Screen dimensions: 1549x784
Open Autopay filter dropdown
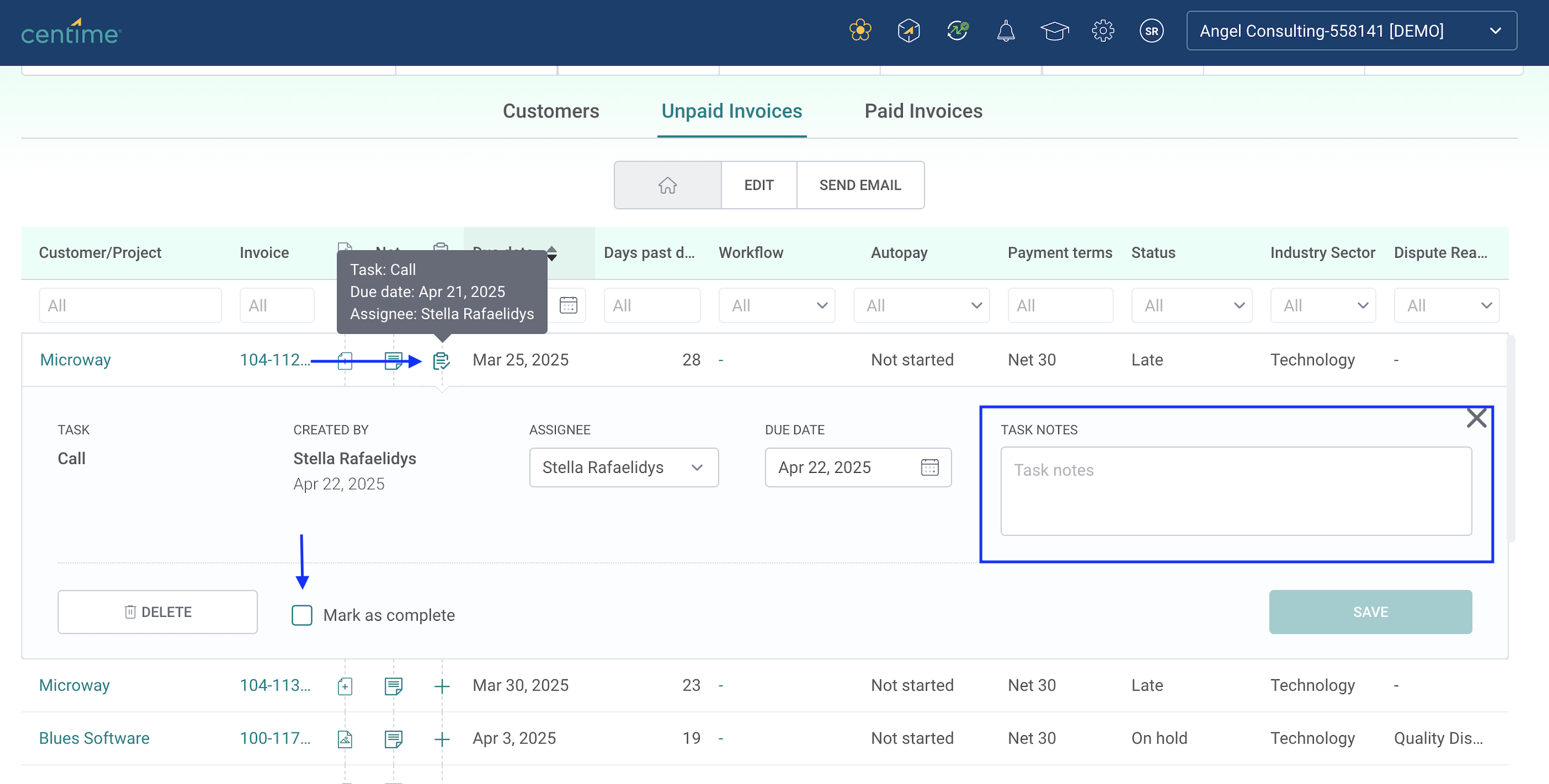(921, 305)
